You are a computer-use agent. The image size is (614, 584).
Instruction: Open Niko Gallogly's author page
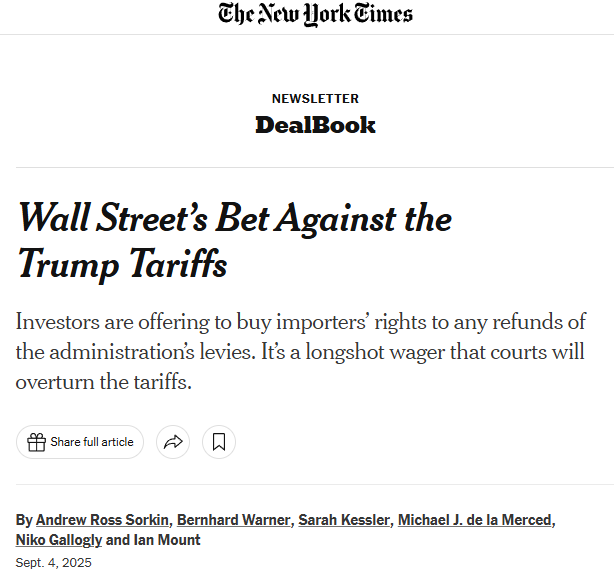coord(58,540)
